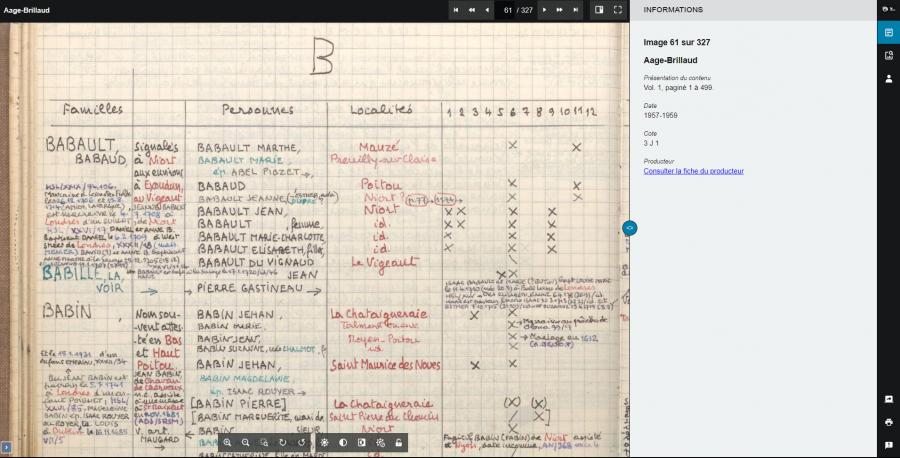
Task: Zoom in on the manuscript image
Action: 227,443
